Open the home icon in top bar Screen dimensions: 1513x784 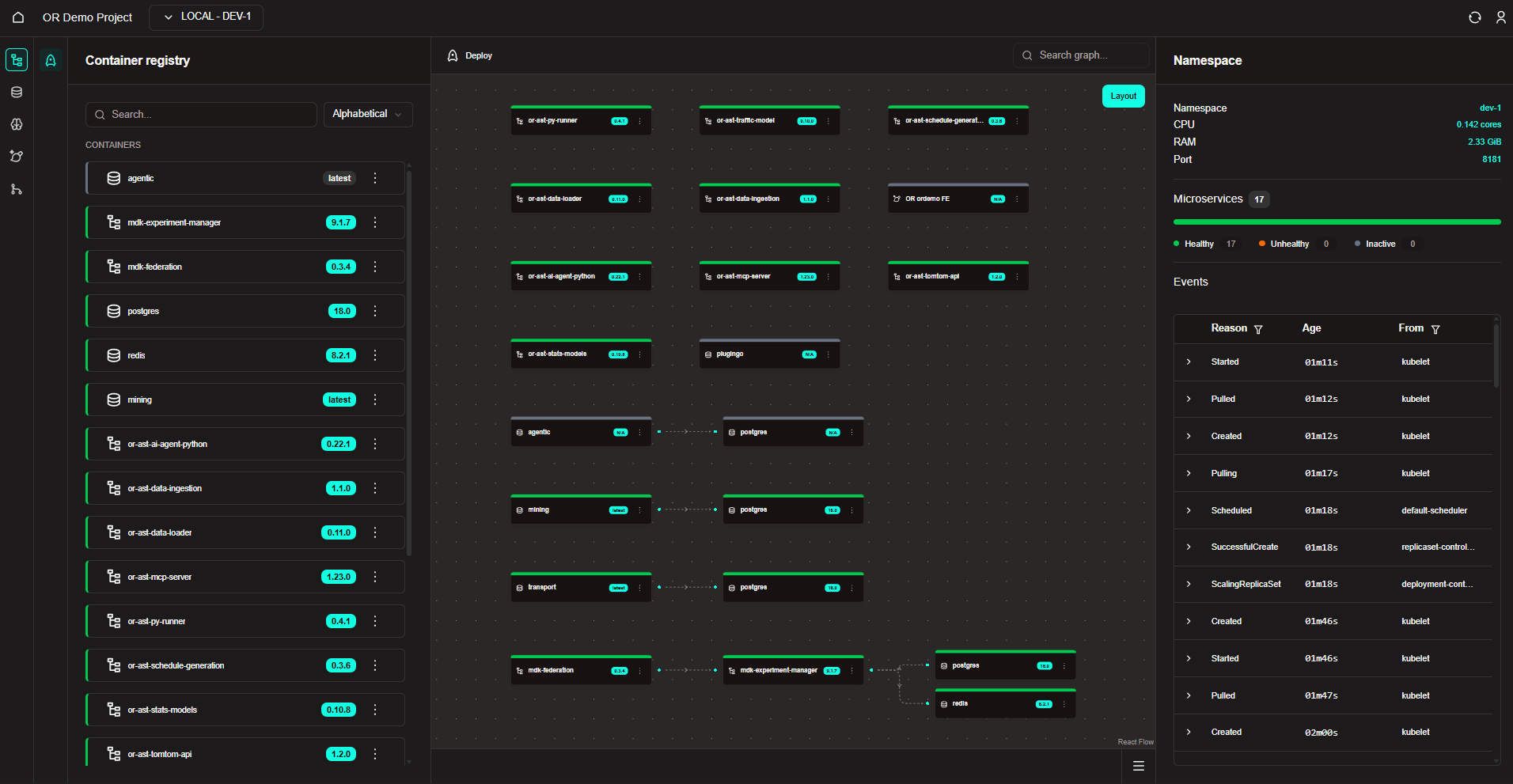click(18, 17)
